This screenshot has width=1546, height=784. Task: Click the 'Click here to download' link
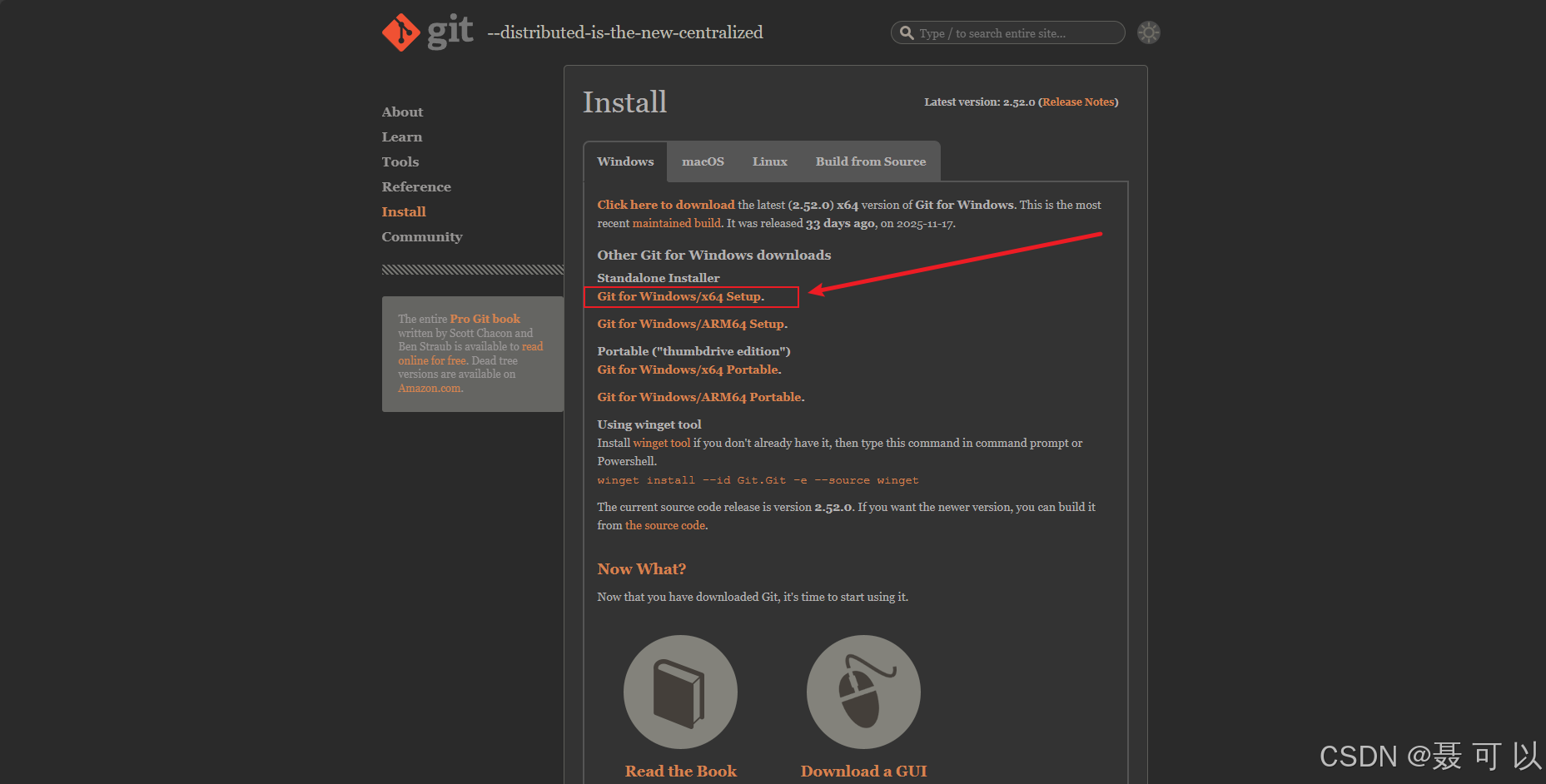tap(666, 205)
